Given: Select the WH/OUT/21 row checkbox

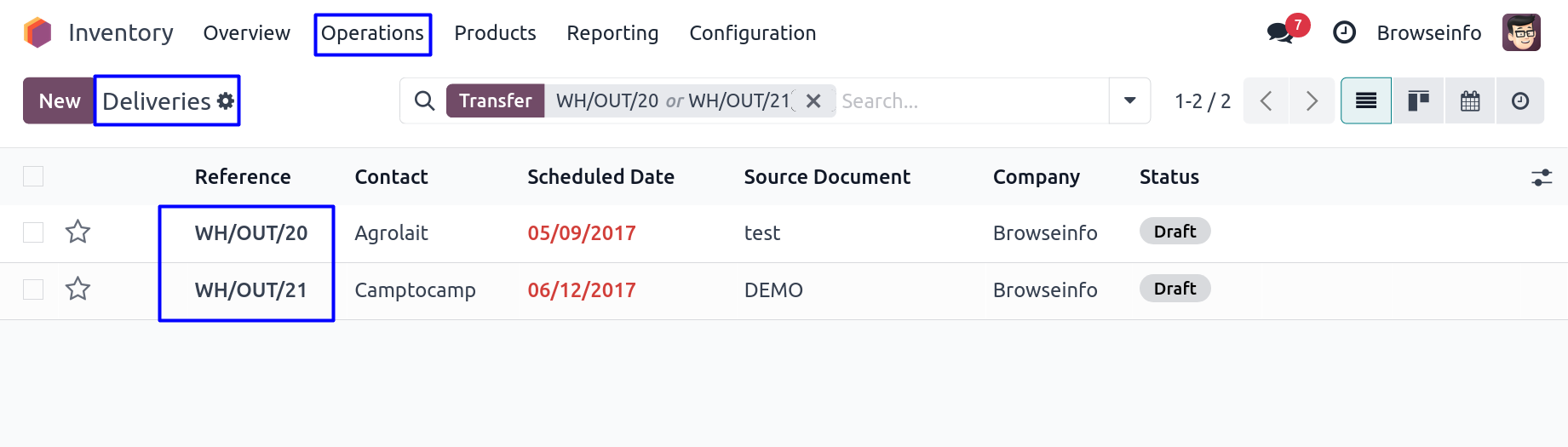Looking at the screenshot, I should click(x=33, y=289).
